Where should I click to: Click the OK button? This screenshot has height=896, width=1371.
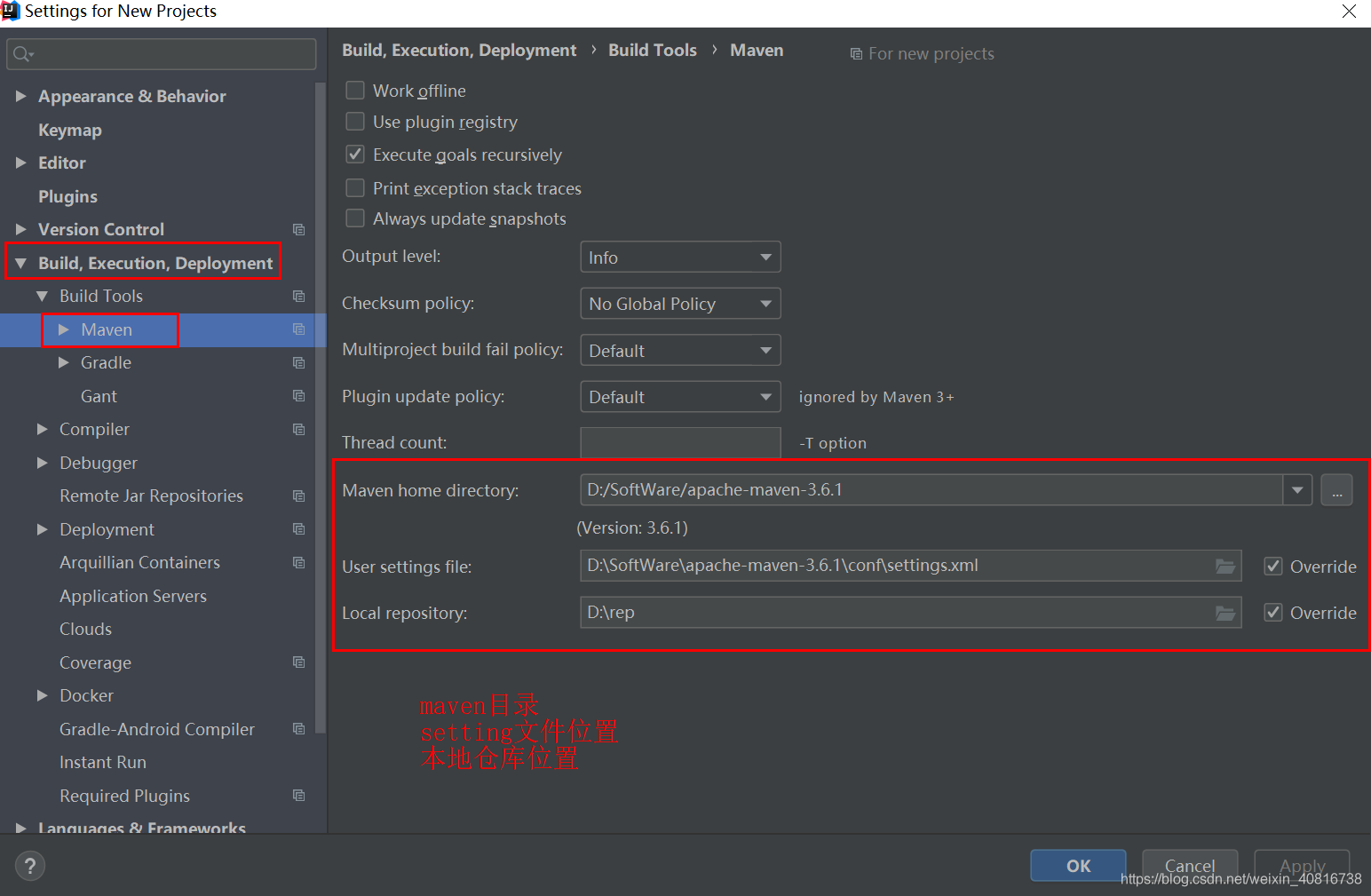click(1078, 866)
